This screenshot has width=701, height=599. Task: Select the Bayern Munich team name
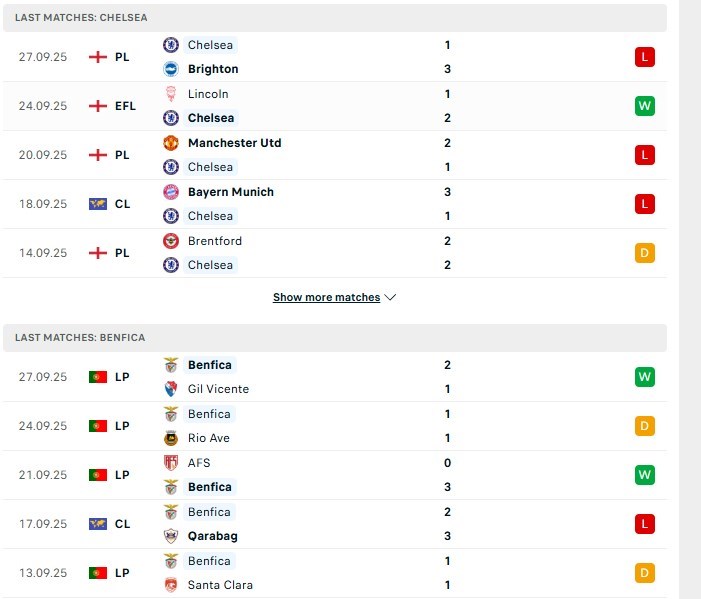click(230, 192)
